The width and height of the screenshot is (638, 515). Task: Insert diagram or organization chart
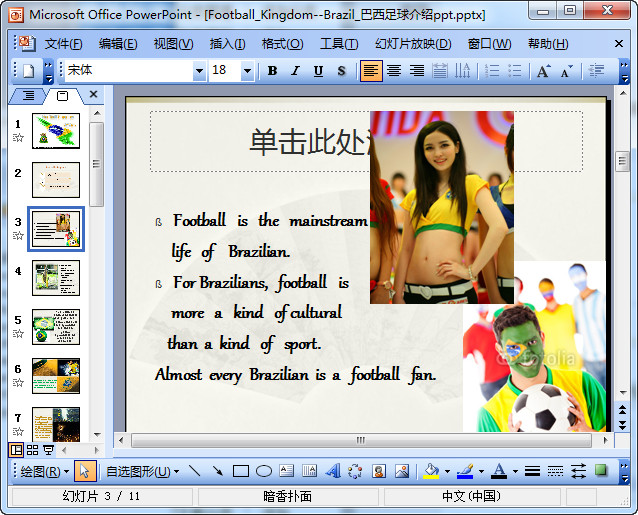[355, 471]
